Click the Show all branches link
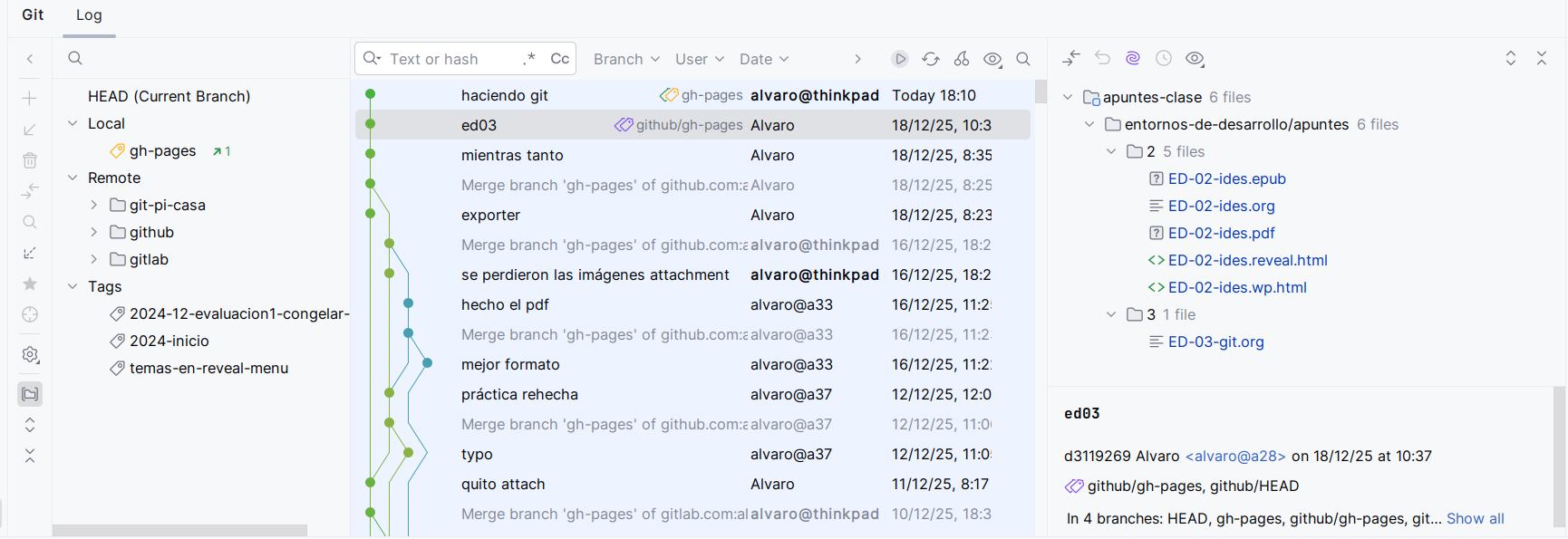Image resolution: width=1568 pixels, height=539 pixels. 1475,518
